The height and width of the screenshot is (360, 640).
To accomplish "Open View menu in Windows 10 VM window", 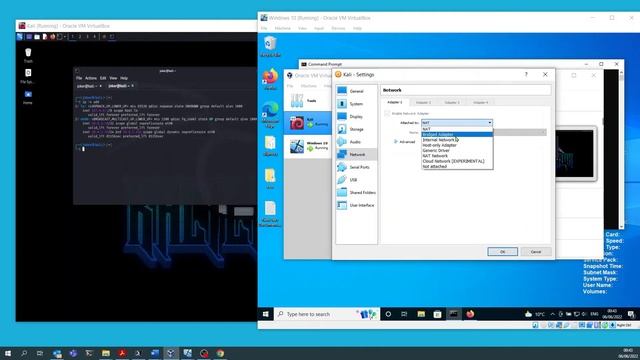I will point(302,28).
